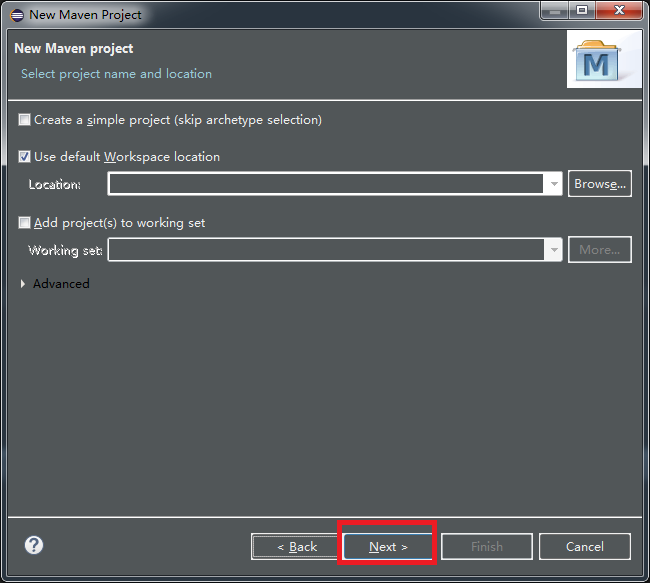Click the More... button
Viewport: 650px width, 583px height.
pyautogui.click(x=600, y=250)
